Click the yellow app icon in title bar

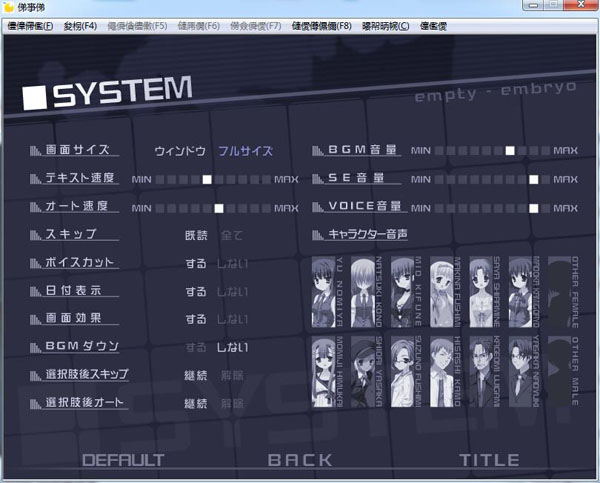[x=9, y=7]
